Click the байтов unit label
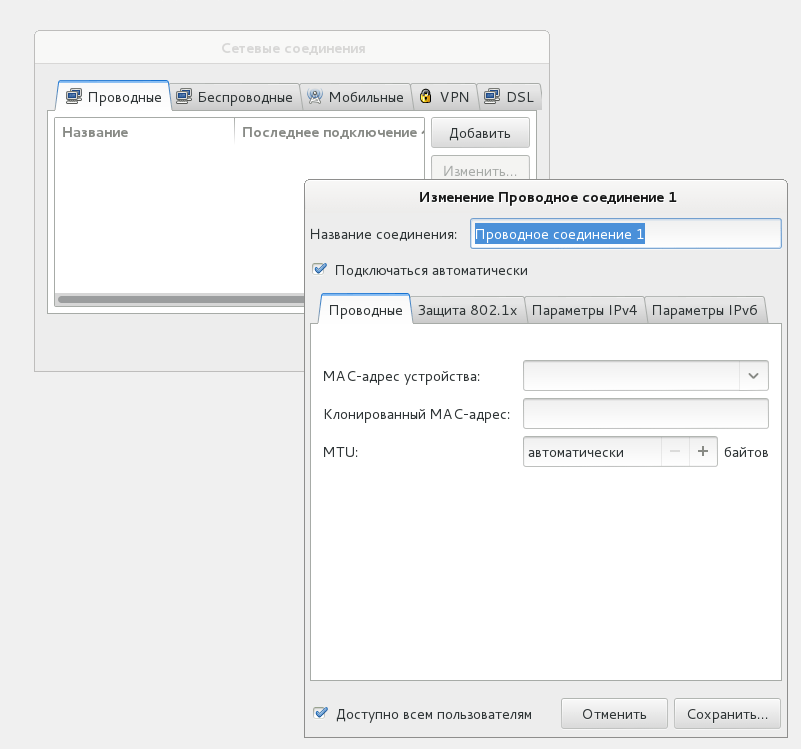801x749 pixels. point(746,452)
